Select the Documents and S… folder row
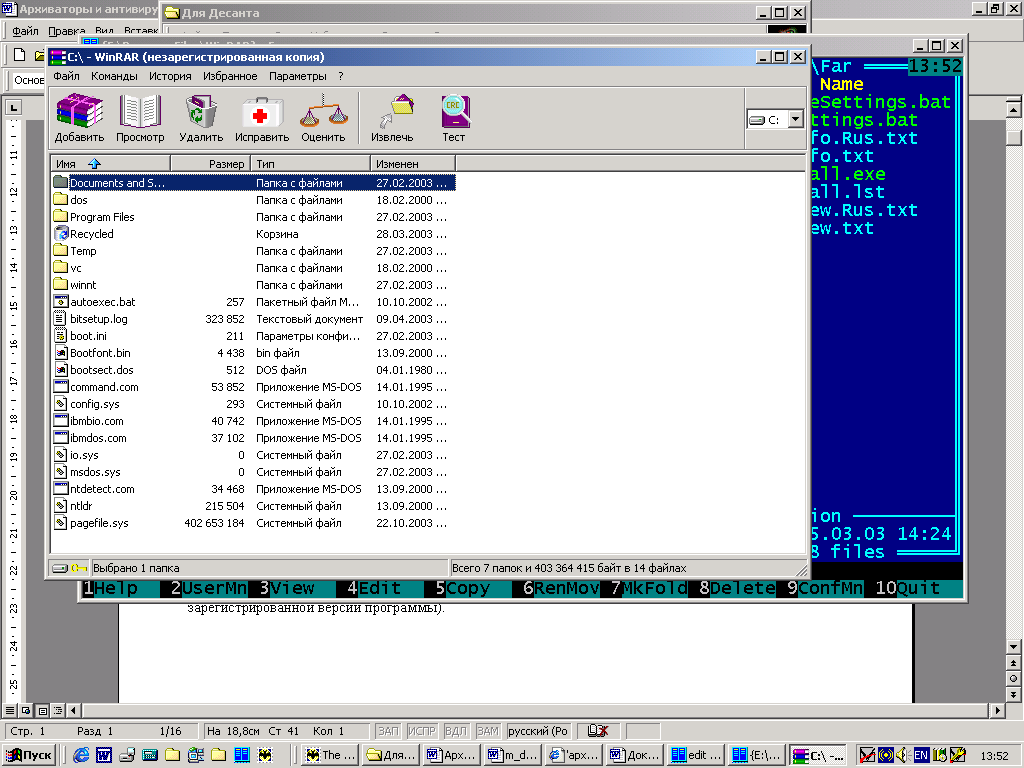Image resolution: width=1024 pixels, height=768 pixels. tap(253, 183)
